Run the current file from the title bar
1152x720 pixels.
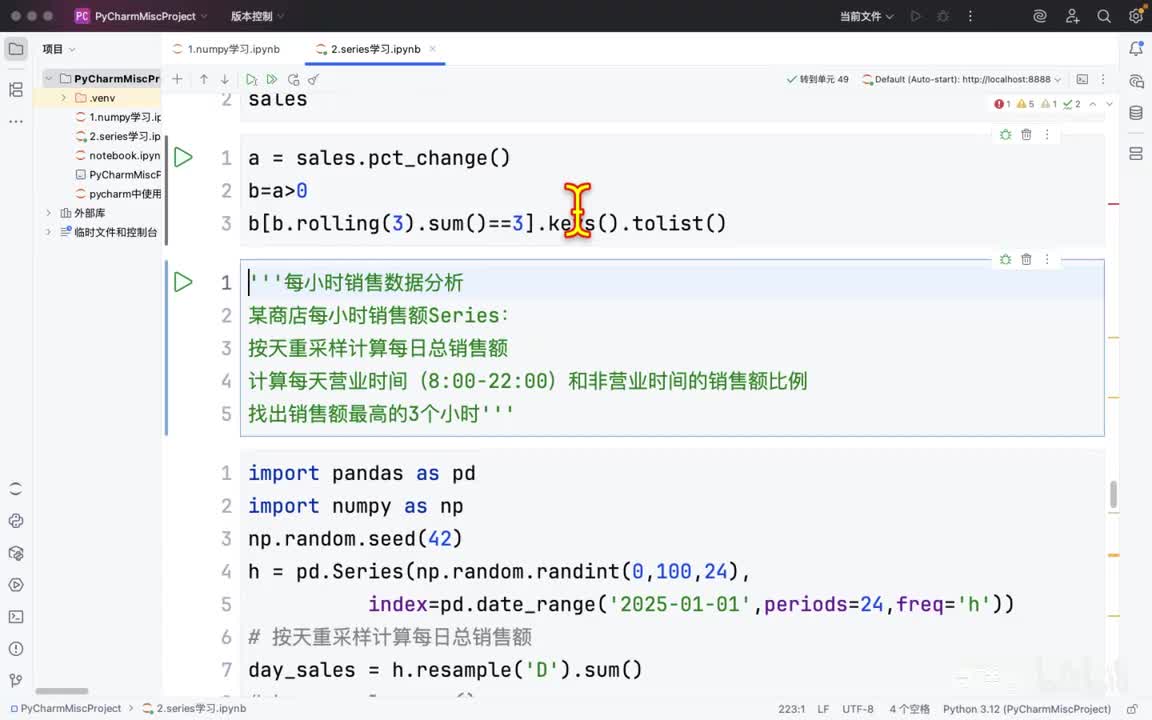click(x=915, y=16)
